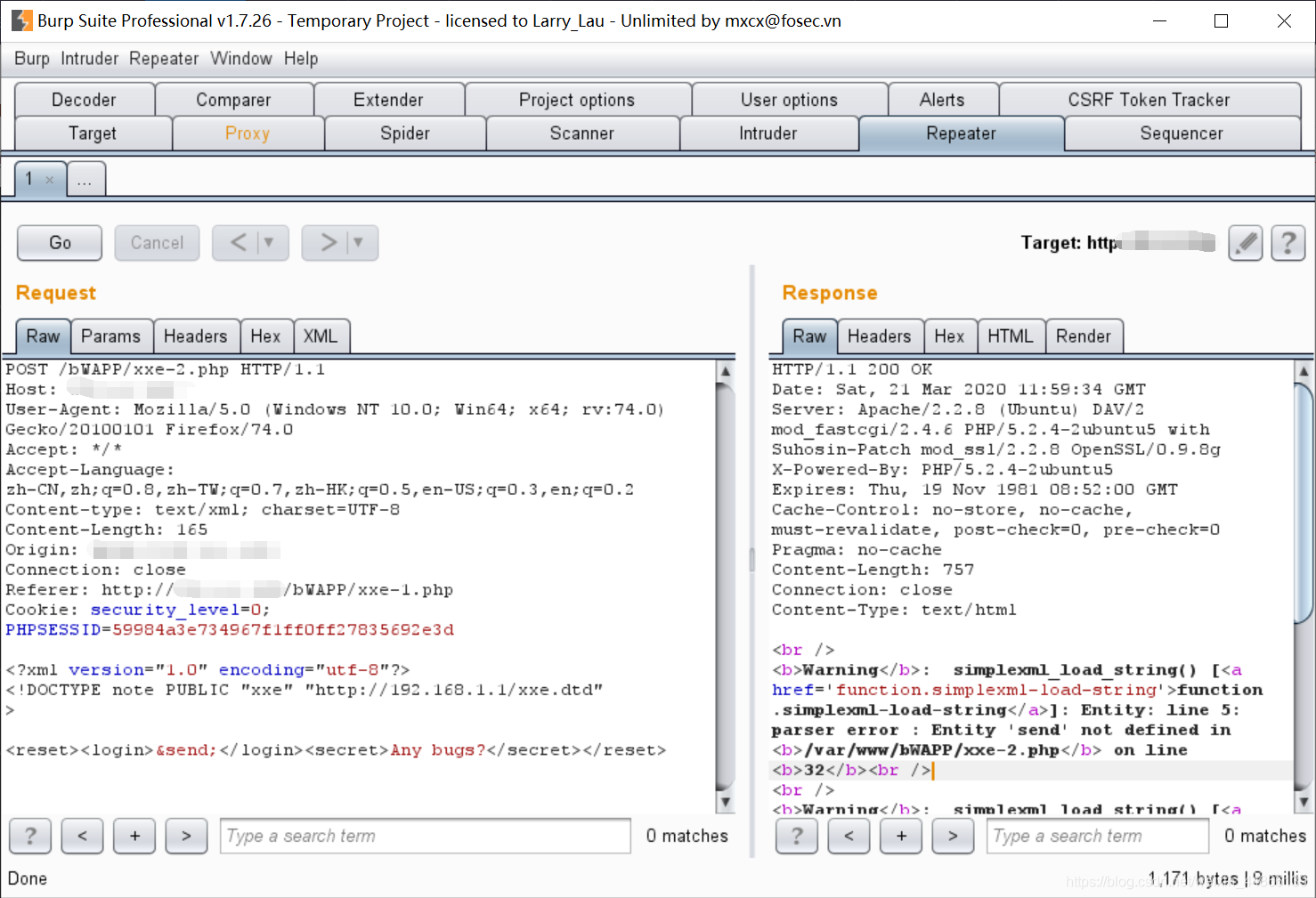Switch to the Alerts tab
The height and width of the screenshot is (898, 1316).
tap(942, 100)
